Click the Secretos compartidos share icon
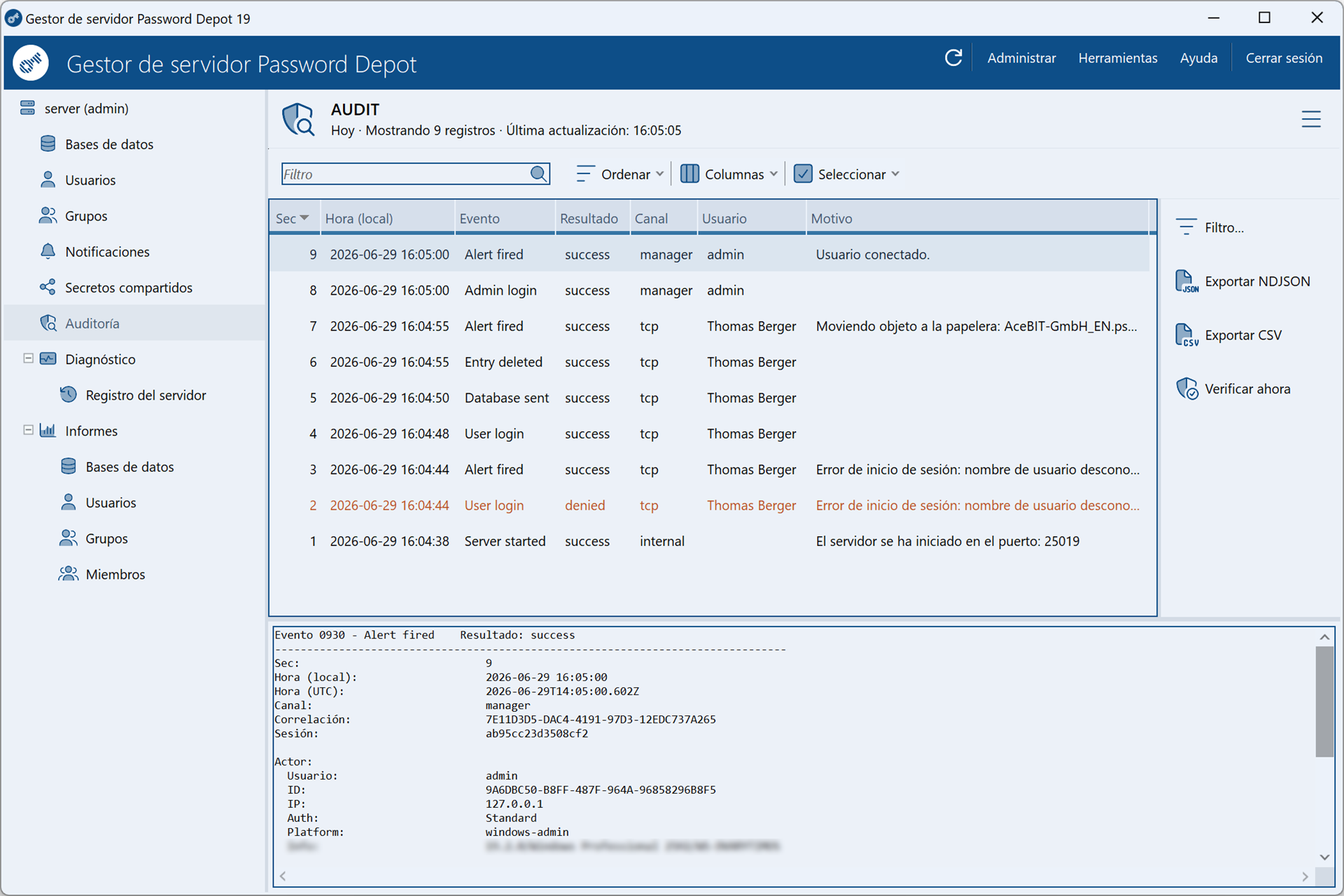This screenshot has height=896, width=1344. [x=48, y=287]
